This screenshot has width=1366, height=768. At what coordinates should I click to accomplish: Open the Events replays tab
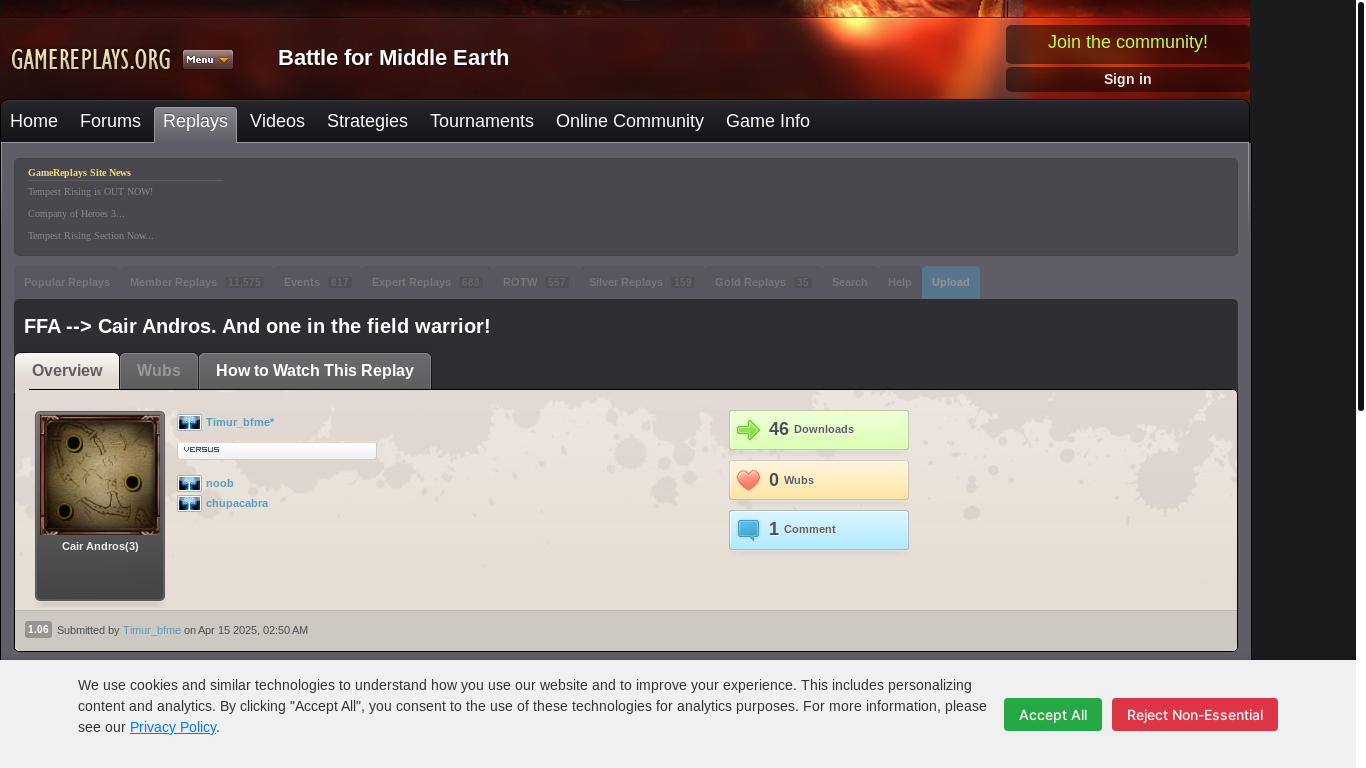pyautogui.click(x=318, y=283)
